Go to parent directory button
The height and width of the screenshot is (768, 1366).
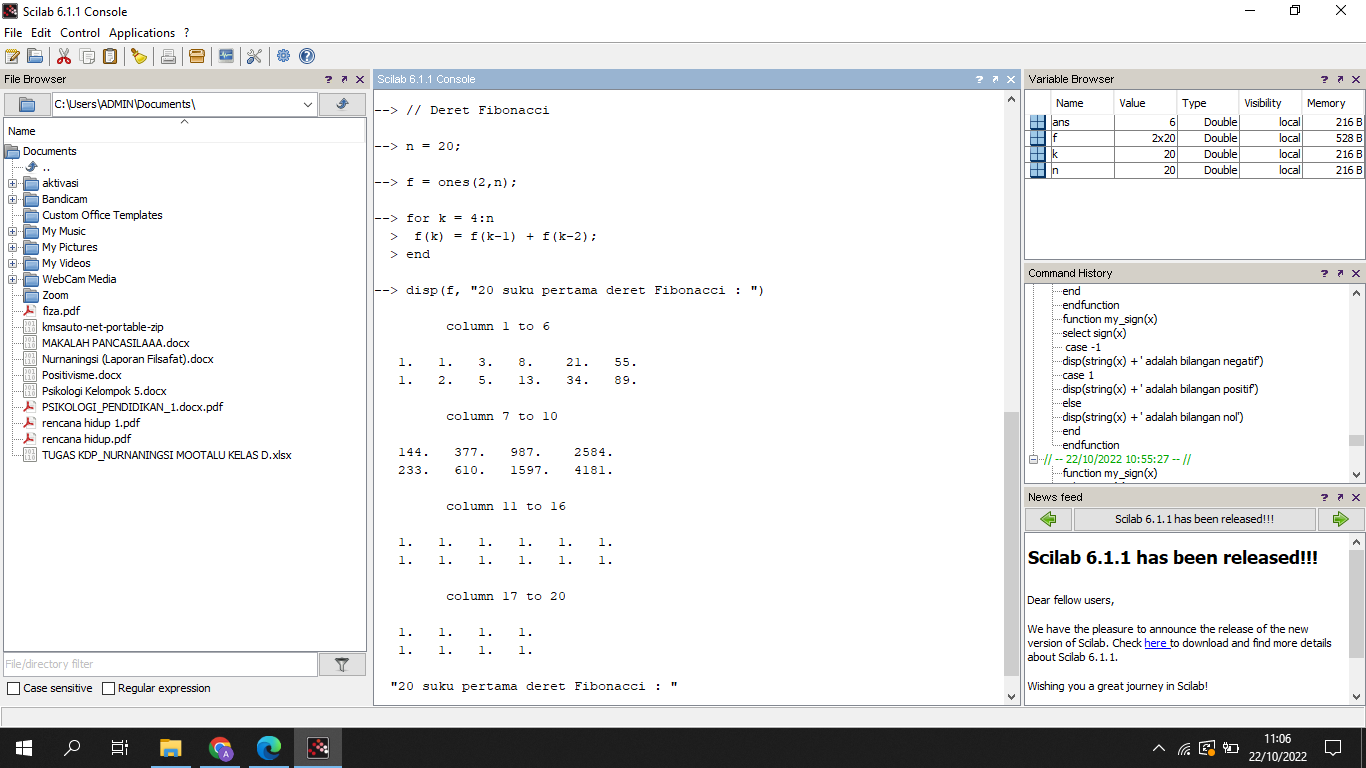point(342,104)
